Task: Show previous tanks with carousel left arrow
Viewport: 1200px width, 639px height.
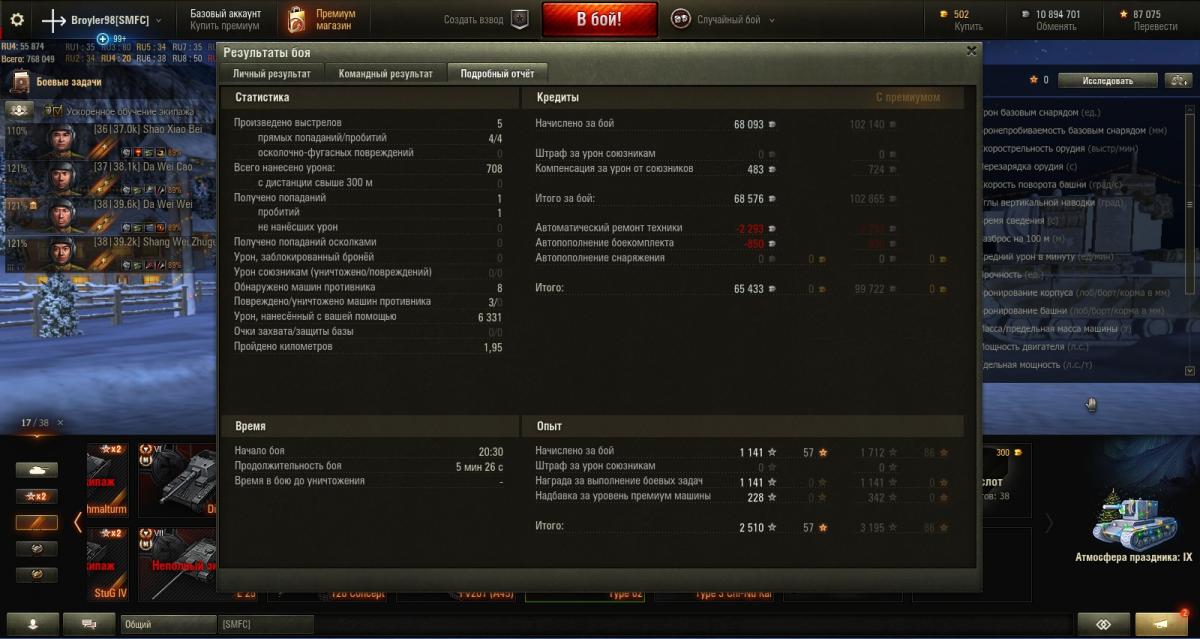Action: click(78, 521)
